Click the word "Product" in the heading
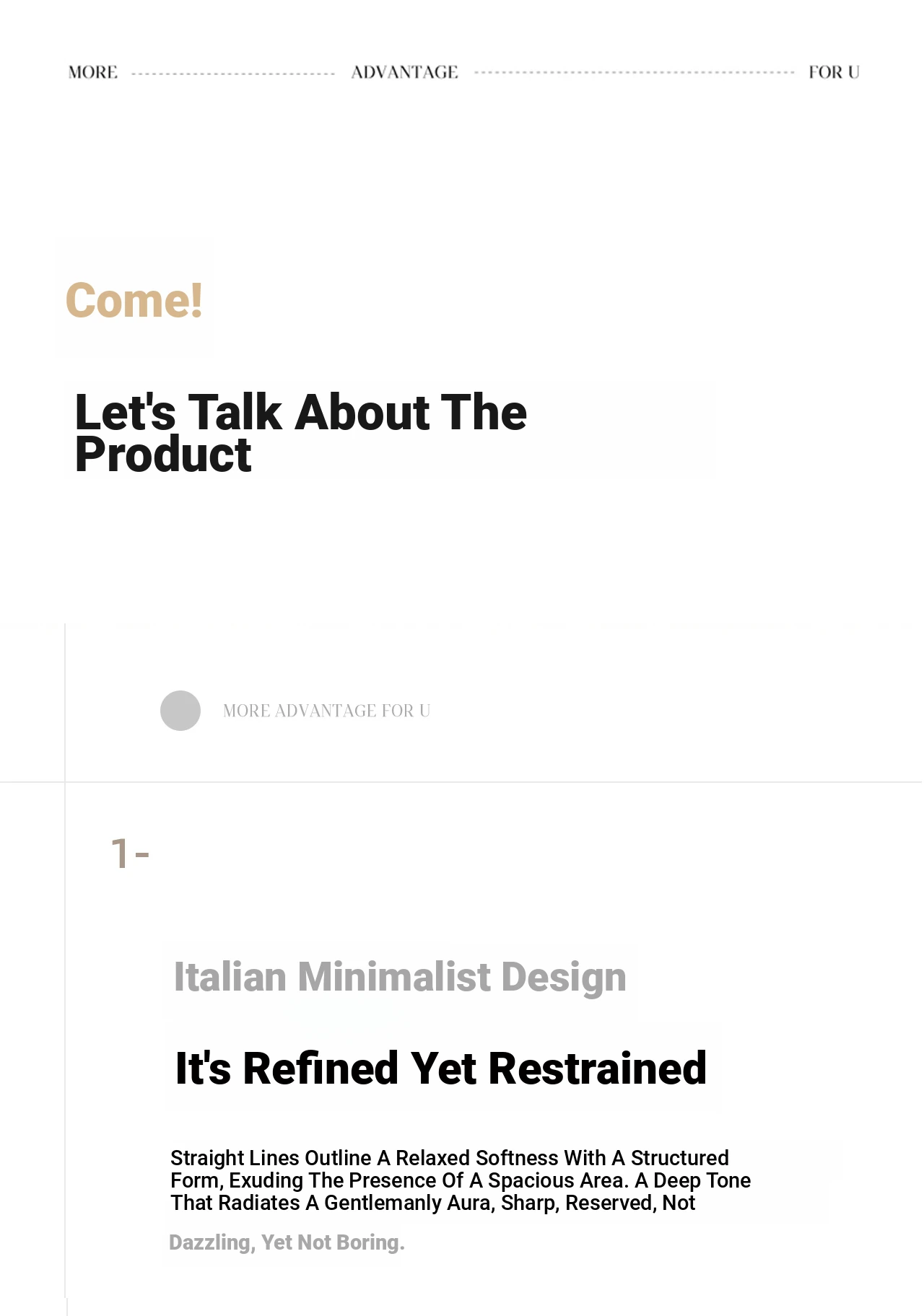 click(x=163, y=455)
